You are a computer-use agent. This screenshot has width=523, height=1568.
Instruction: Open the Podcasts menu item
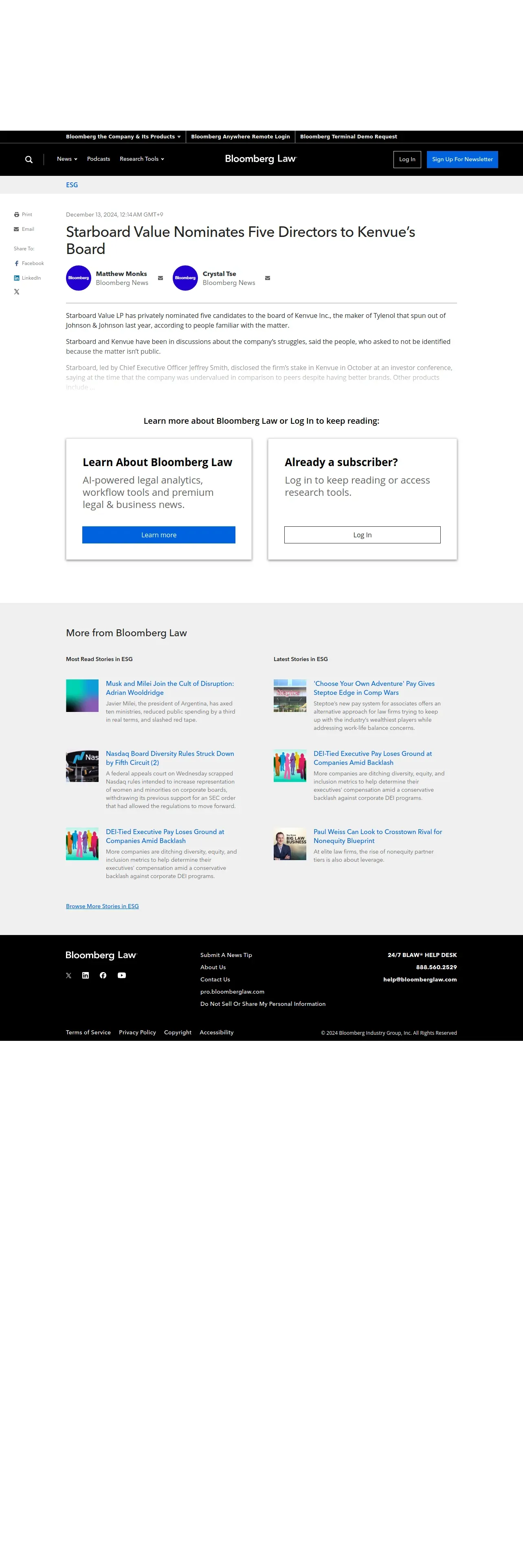pos(99,159)
